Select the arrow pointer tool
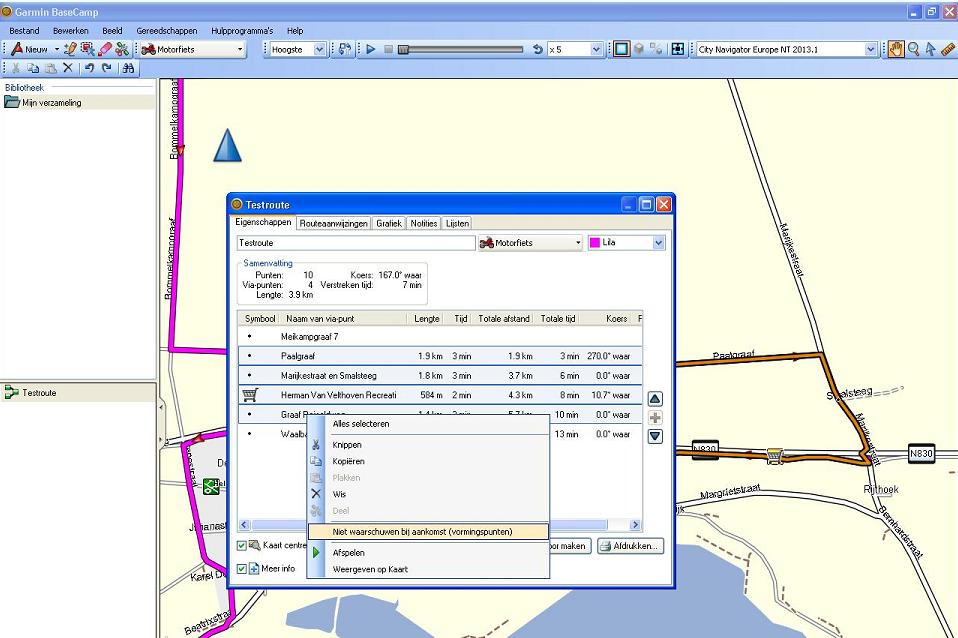The height and width of the screenshot is (638, 958). click(931, 50)
